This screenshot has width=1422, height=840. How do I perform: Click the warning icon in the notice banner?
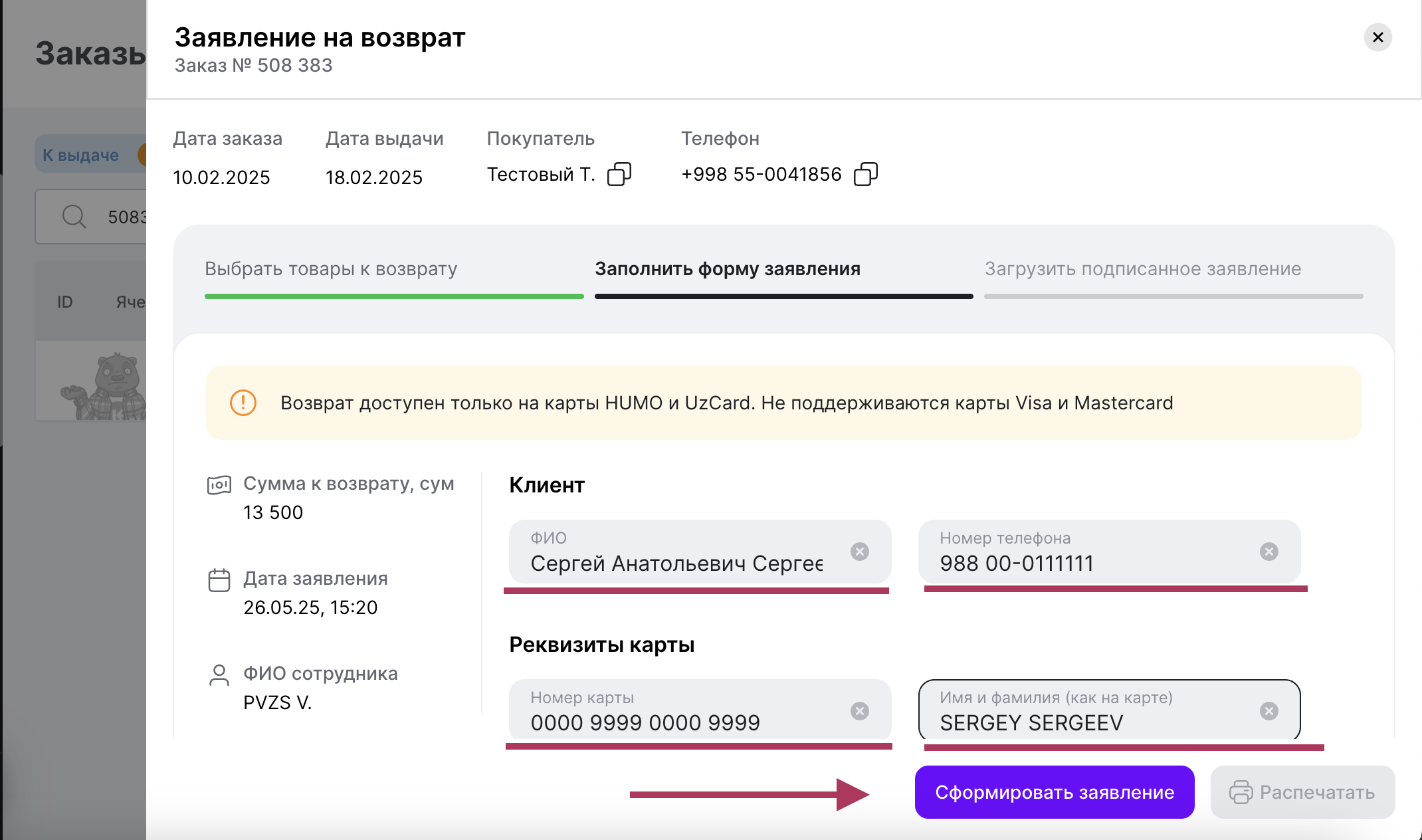(x=243, y=403)
